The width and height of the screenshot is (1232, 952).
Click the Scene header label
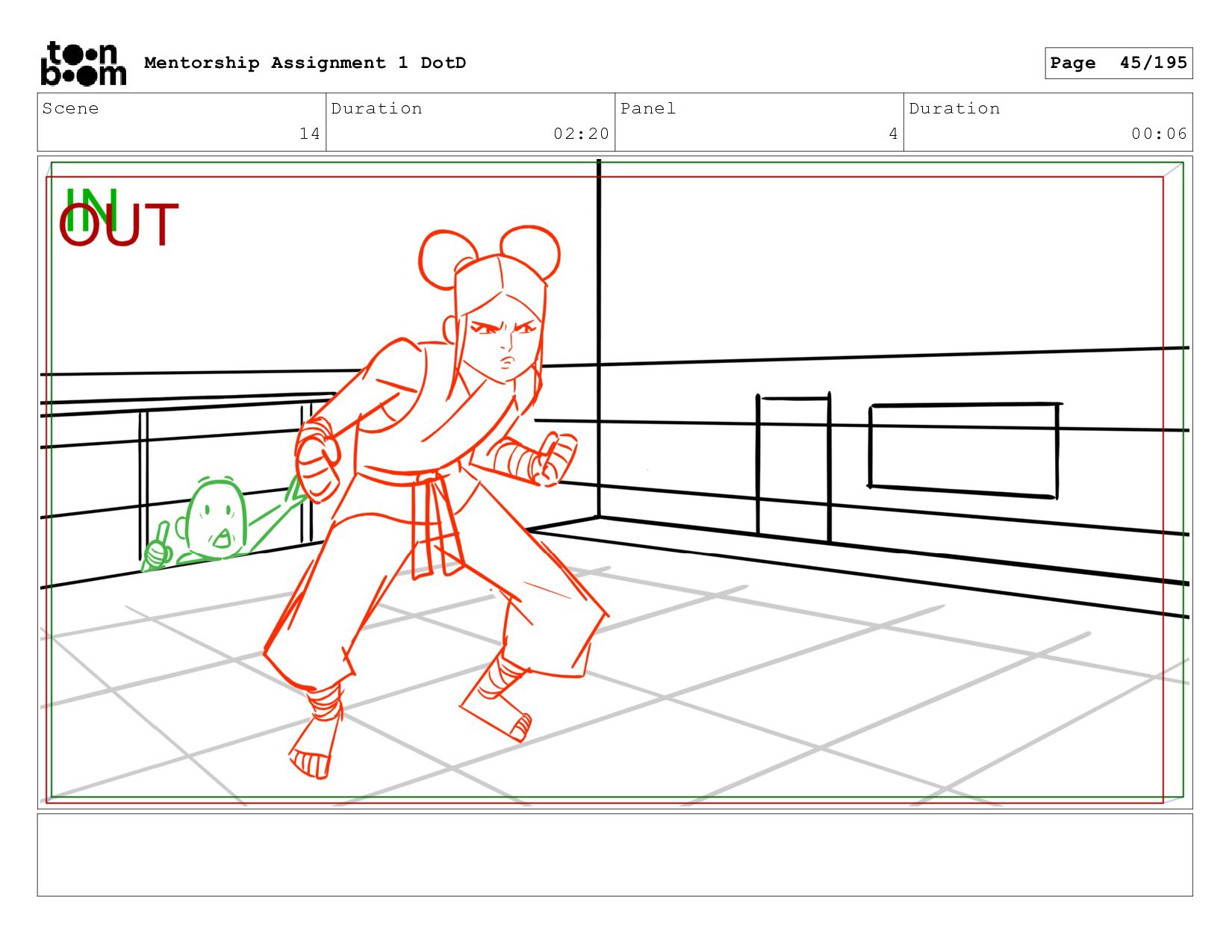coord(70,108)
